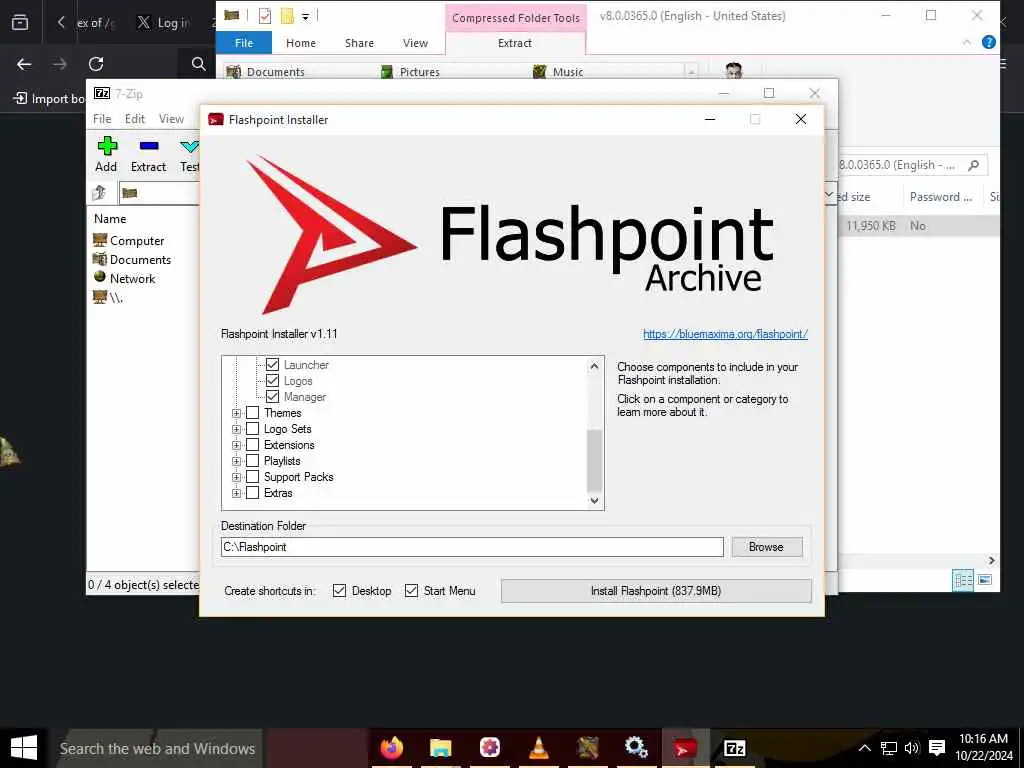Screen dimensions: 1024x768
Task: Open VLC media player from the taskbar
Action: pos(539,748)
